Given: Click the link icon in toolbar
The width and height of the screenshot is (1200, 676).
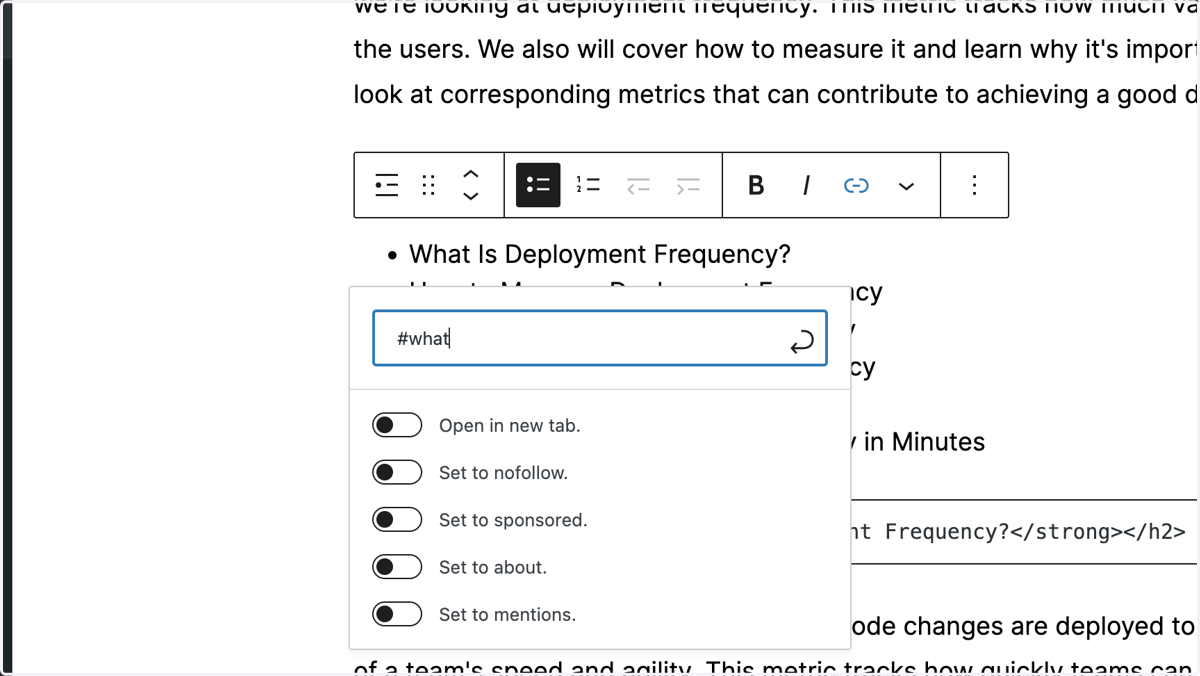Looking at the screenshot, I should 856,185.
